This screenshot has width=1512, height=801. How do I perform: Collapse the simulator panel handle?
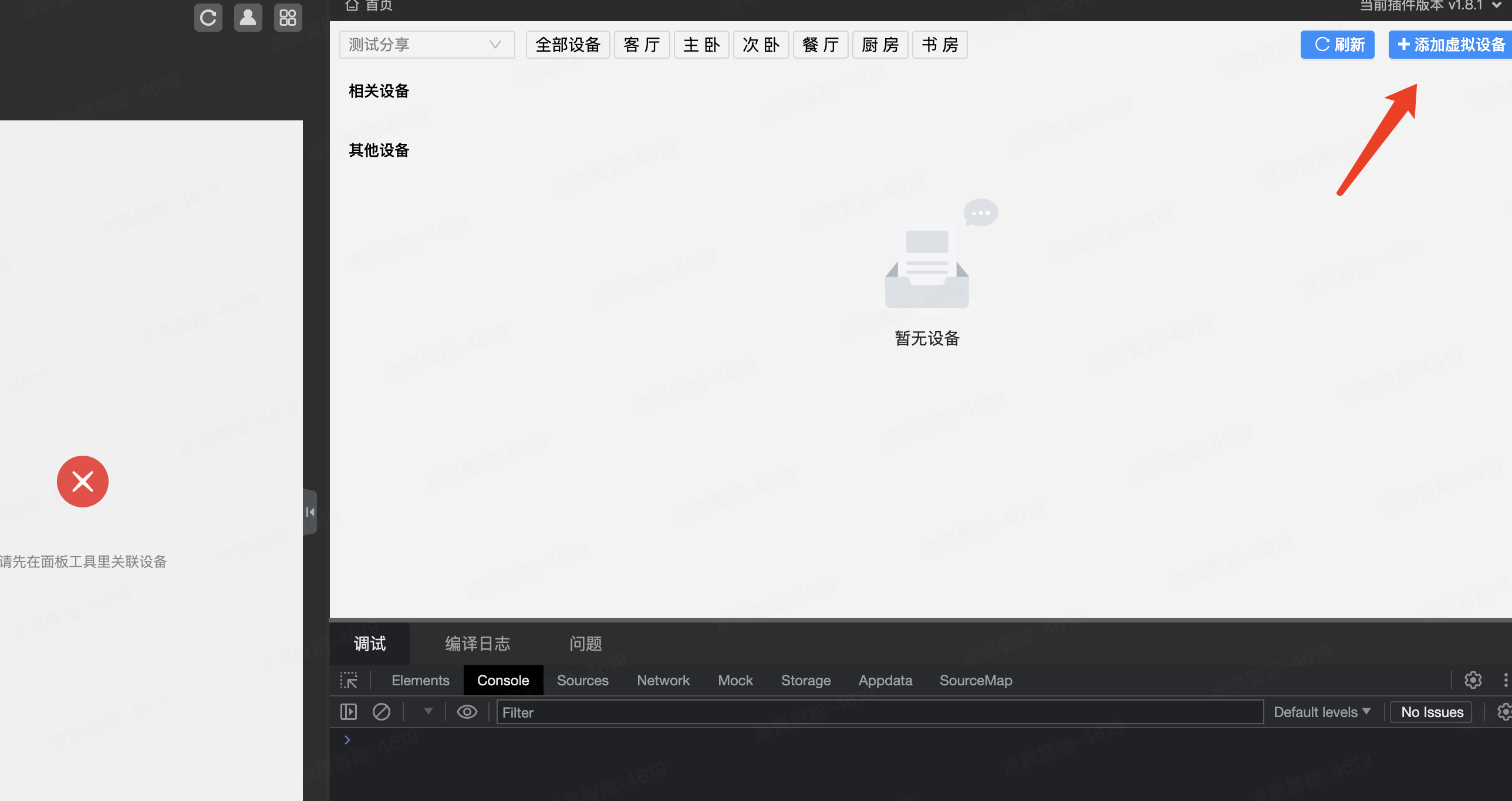click(310, 512)
